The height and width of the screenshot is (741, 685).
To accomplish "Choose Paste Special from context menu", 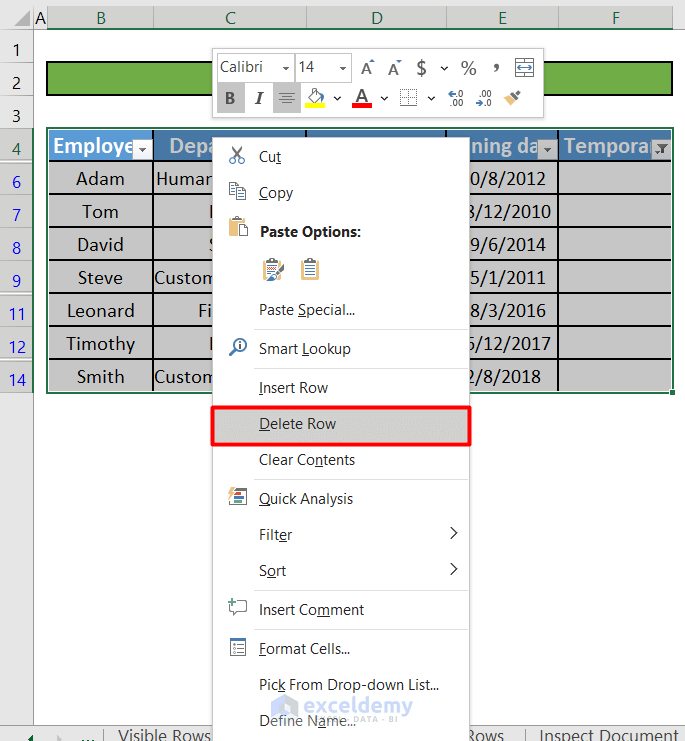I will (341, 310).
